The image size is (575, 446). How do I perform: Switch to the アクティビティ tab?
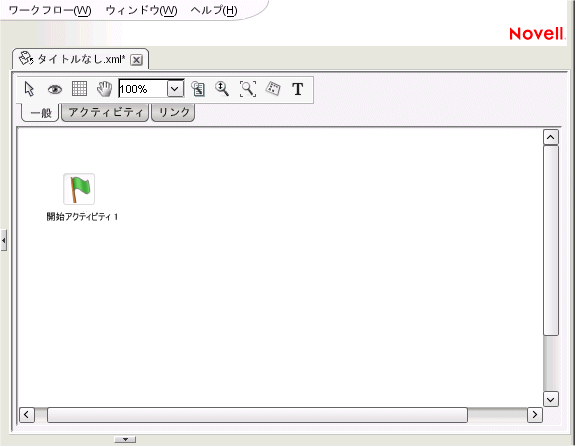click(x=105, y=112)
